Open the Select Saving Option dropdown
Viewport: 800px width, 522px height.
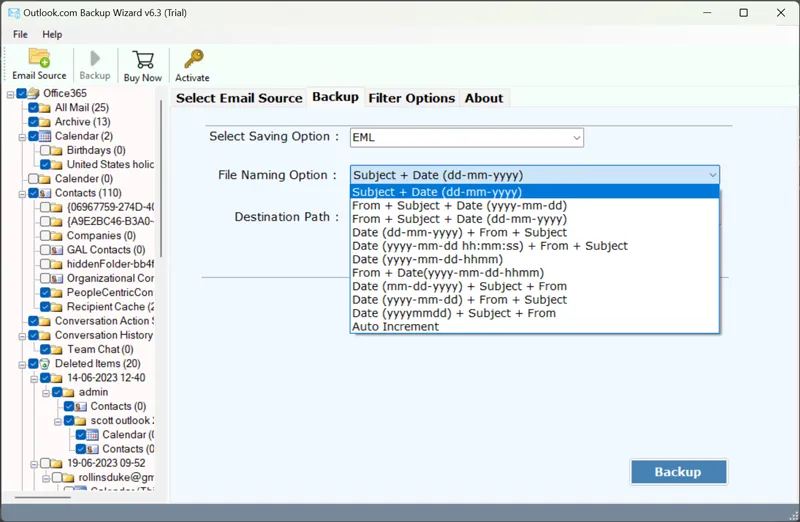tap(466, 137)
